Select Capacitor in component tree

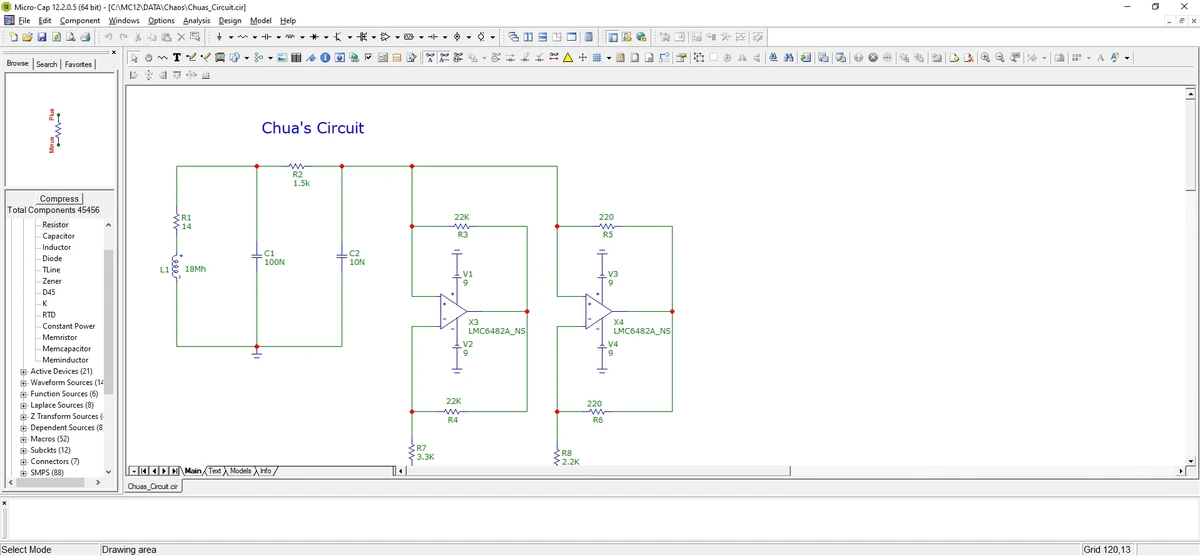pos(58,236)
